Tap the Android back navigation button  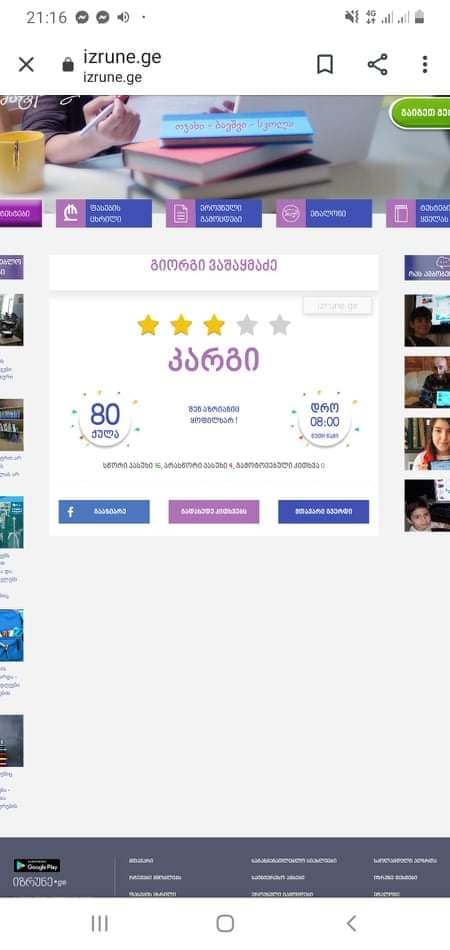coord(351,923)
